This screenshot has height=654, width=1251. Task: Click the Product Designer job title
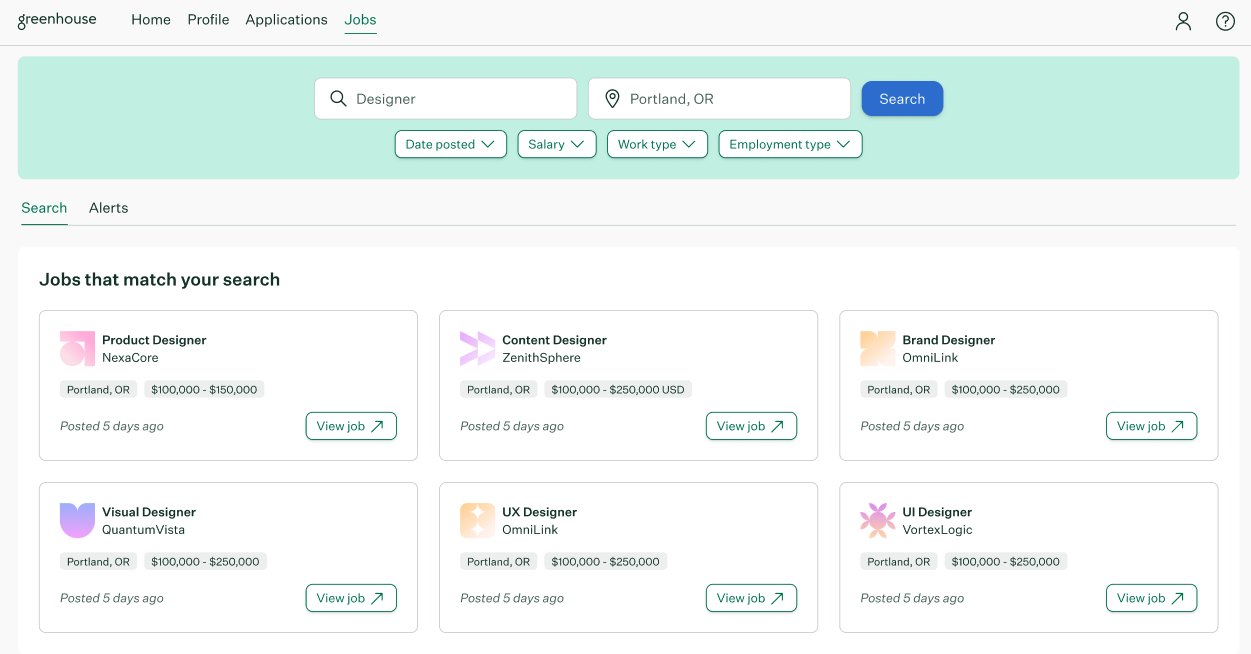[x=154, y=340]
